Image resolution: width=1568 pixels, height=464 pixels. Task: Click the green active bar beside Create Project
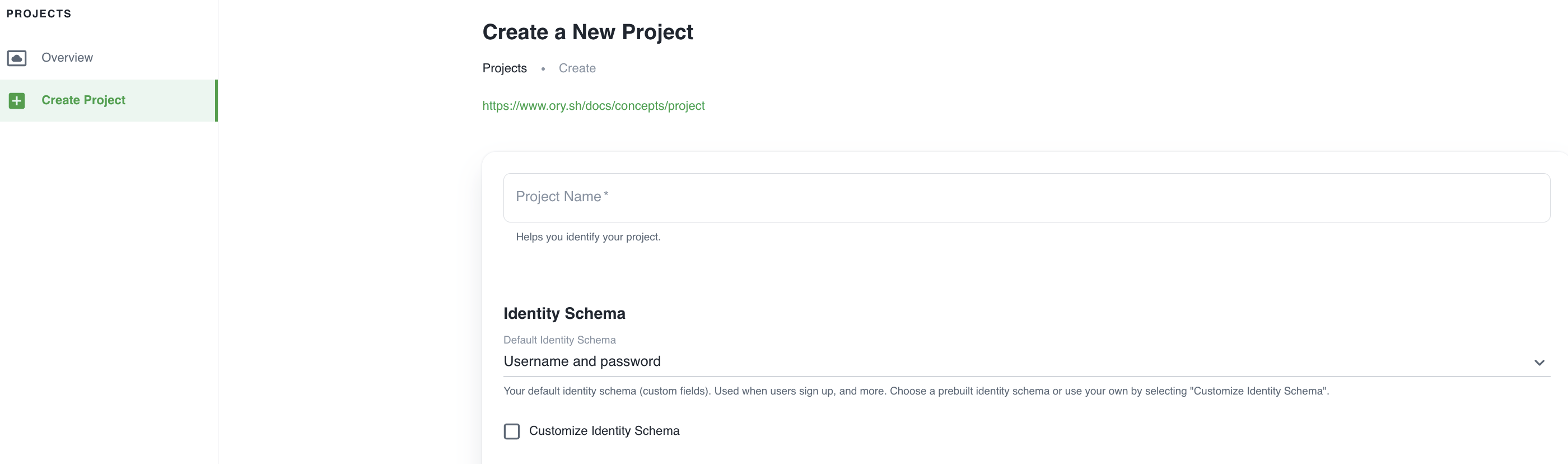click(216, 100)
